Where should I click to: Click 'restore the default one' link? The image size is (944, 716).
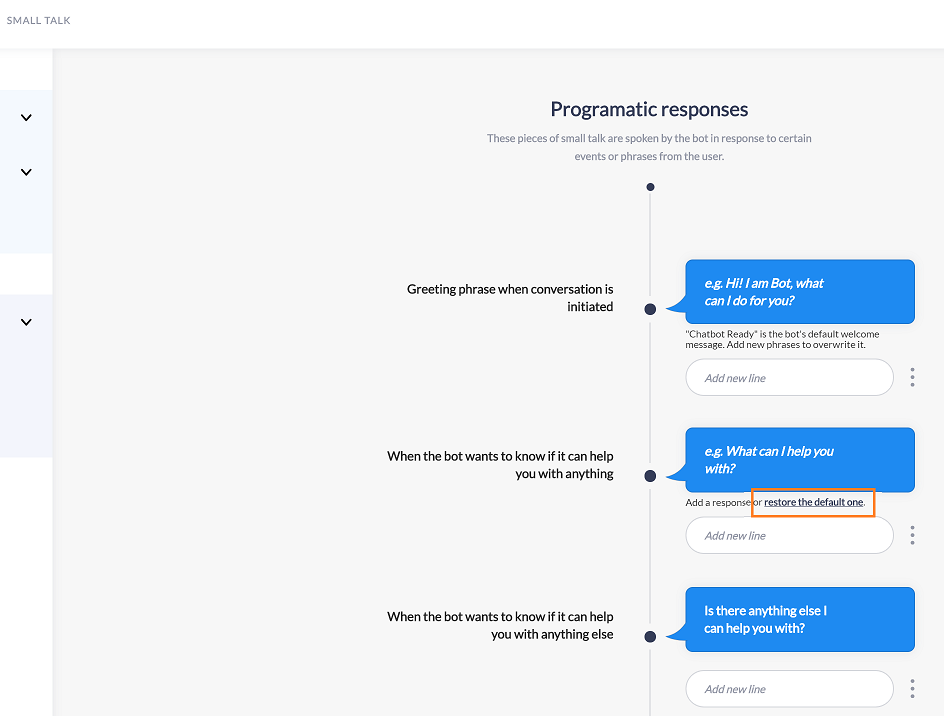tap(813, 502)
